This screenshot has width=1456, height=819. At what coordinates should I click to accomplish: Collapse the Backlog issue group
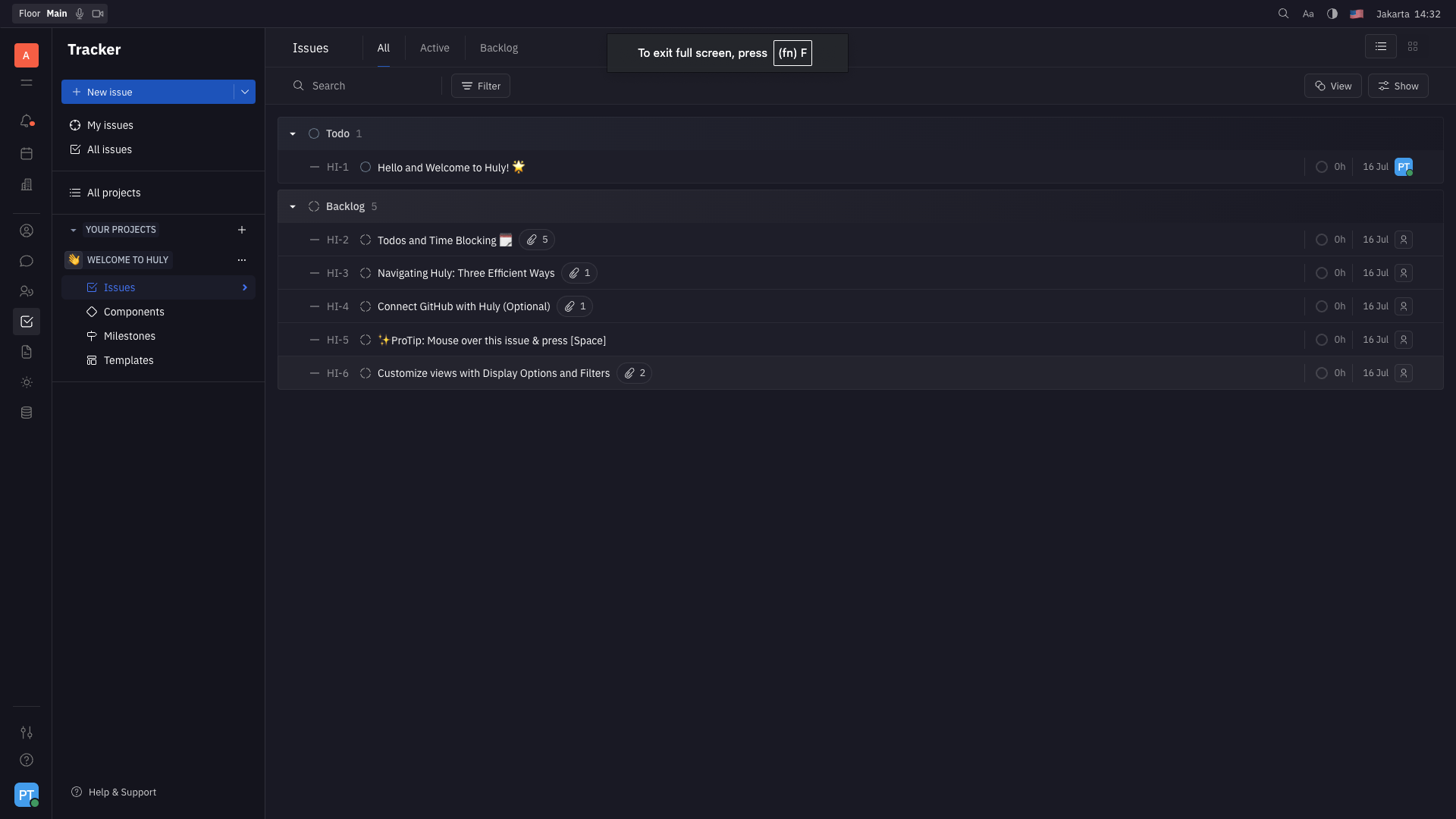click(293, 206)
